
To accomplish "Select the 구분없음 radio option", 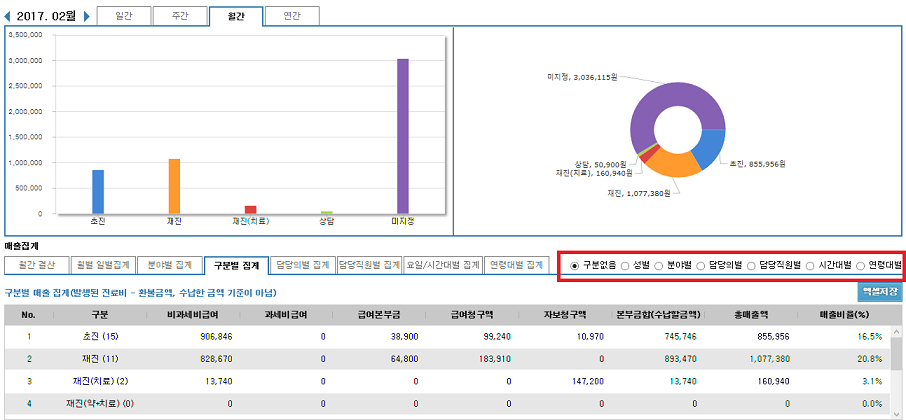I will pyautogui.click(x=574, y=265).
